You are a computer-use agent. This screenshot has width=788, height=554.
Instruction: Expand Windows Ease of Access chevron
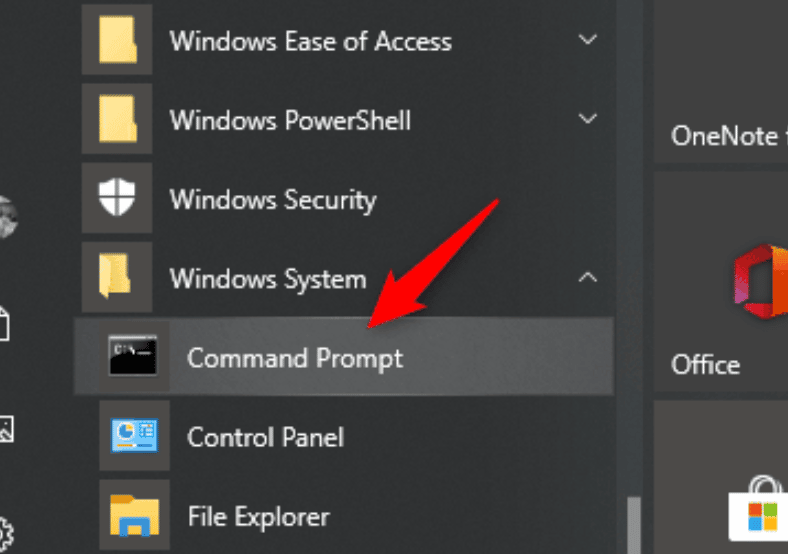tap(587, 39)
